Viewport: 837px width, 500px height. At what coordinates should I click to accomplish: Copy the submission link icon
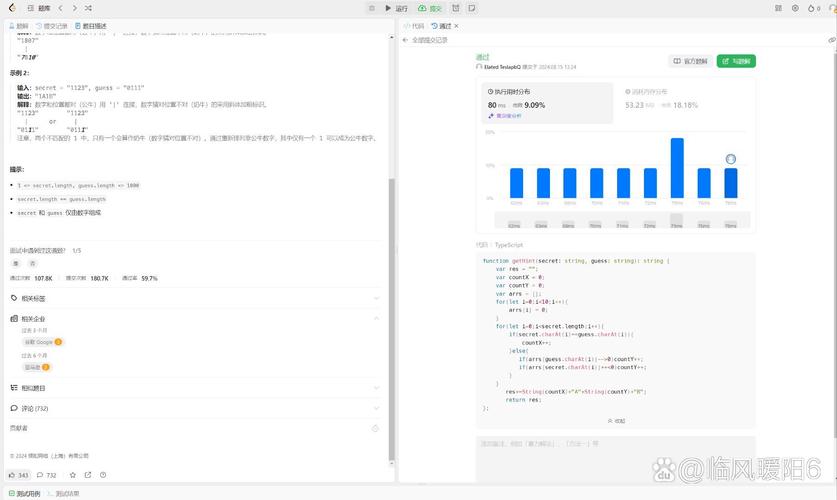click(832, 40)
